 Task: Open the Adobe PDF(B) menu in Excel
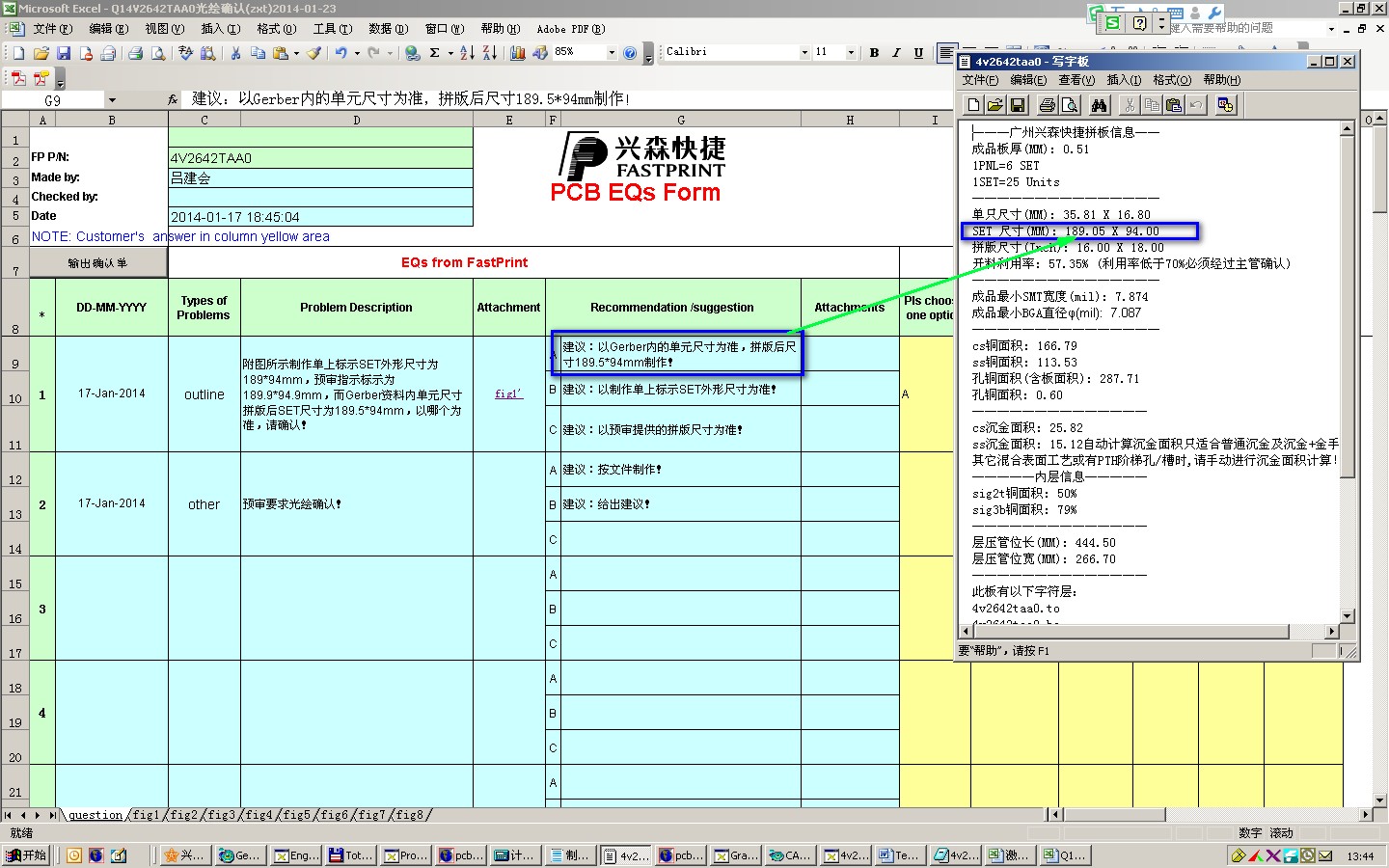pyautogui.click(x=571, y=29)
